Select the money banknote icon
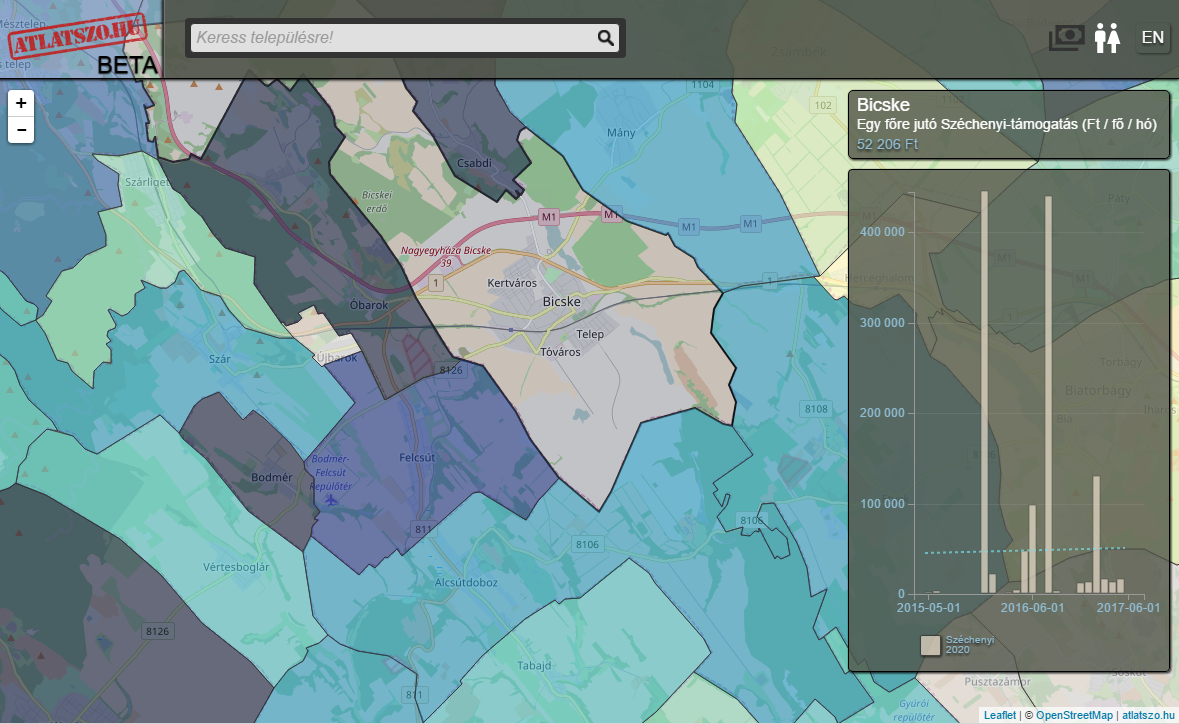Viewport: 1179px width, 724px height. [x=1066, y=37]
